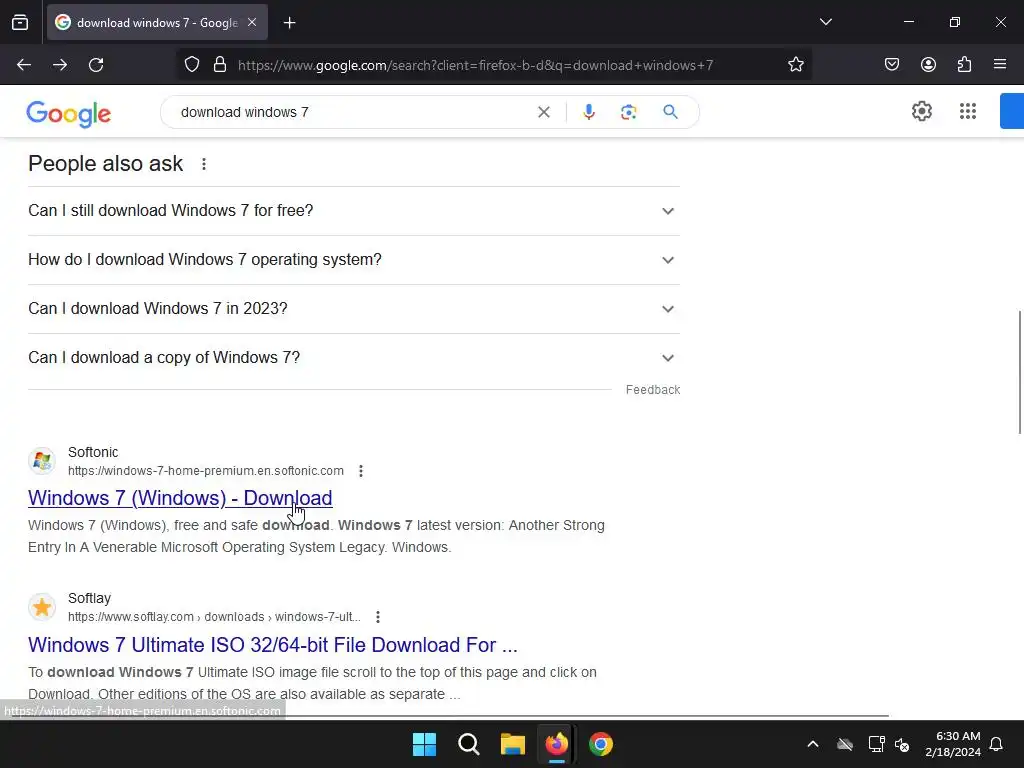Open Softonic result favicon

pyautogui.click(x=42, y=461)
